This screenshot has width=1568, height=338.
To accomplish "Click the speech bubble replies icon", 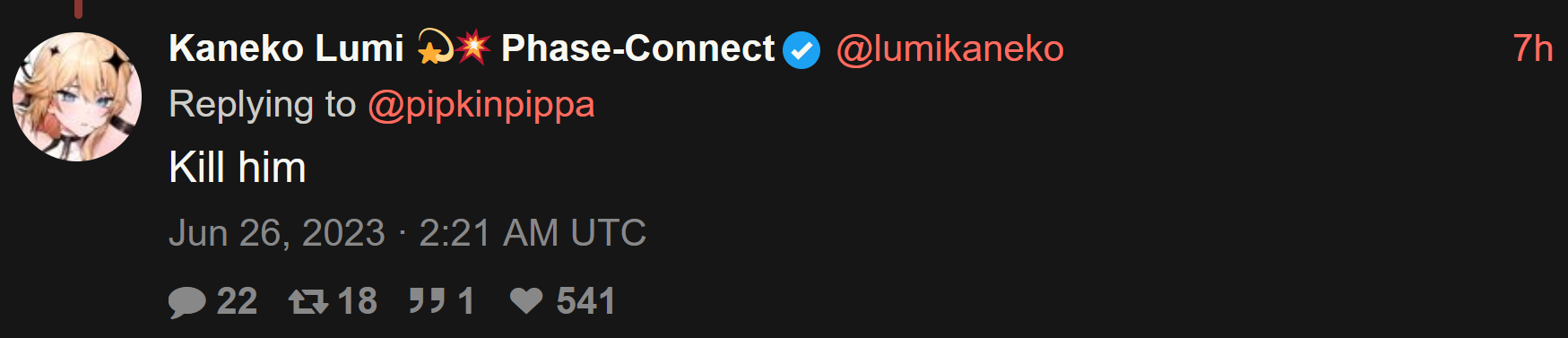I will point(187,302).
